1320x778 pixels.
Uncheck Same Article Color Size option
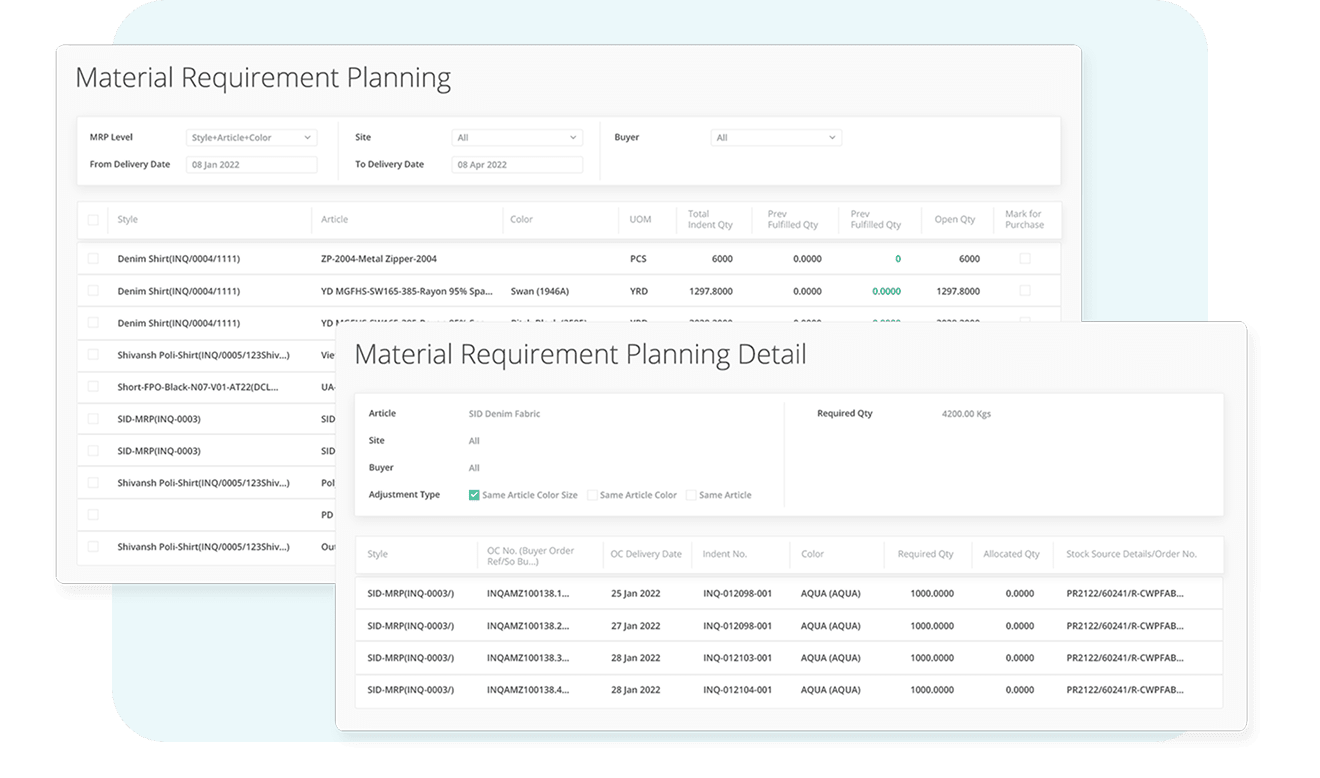pos(474,495)
